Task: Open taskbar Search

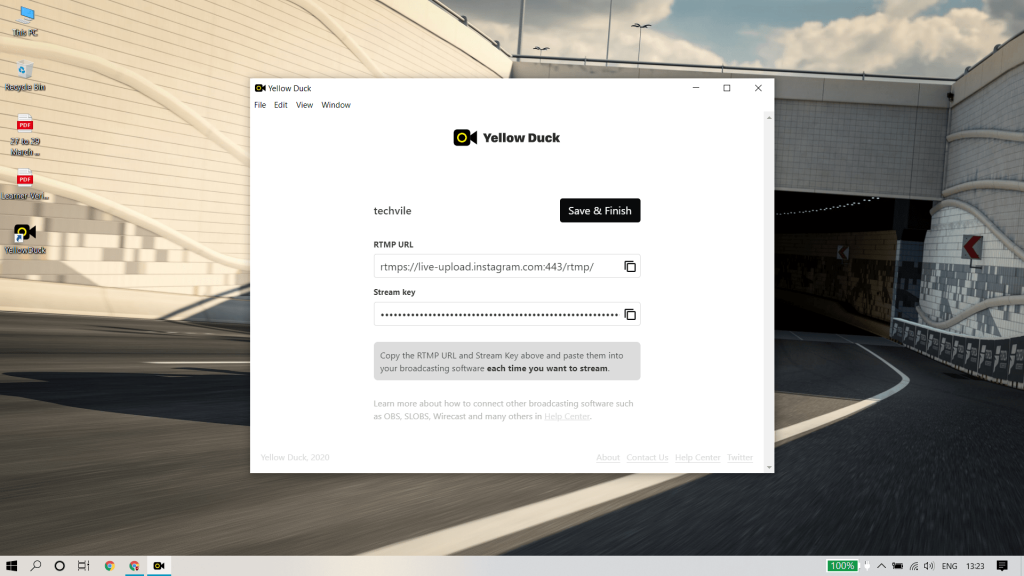Action: [x=36, y=566]
